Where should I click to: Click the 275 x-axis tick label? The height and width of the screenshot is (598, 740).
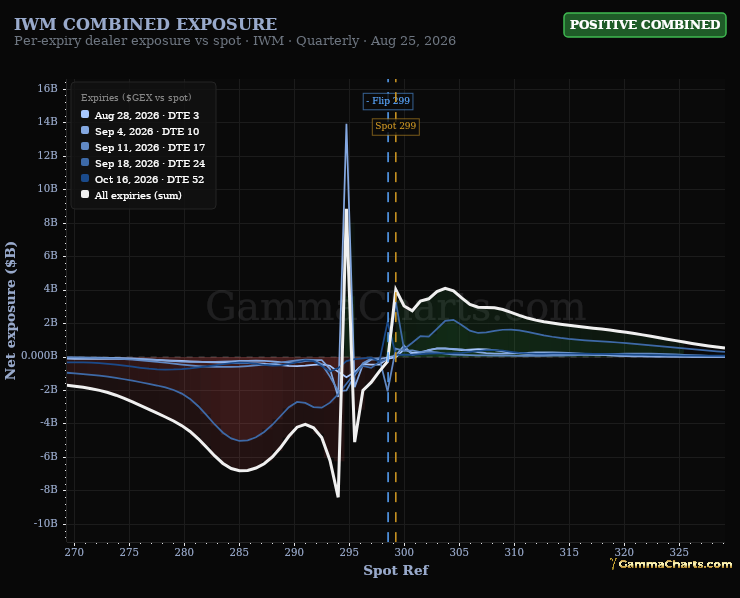click(x=129, y=552)
